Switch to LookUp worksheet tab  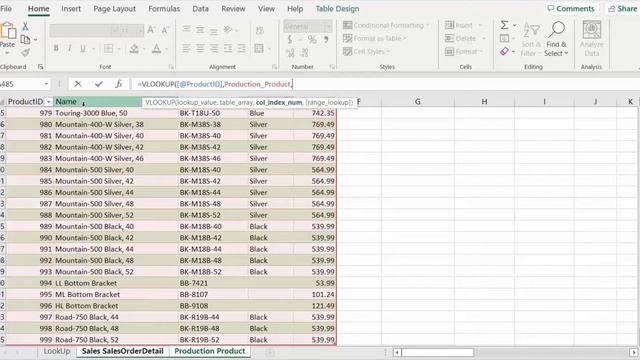(57, 351)
